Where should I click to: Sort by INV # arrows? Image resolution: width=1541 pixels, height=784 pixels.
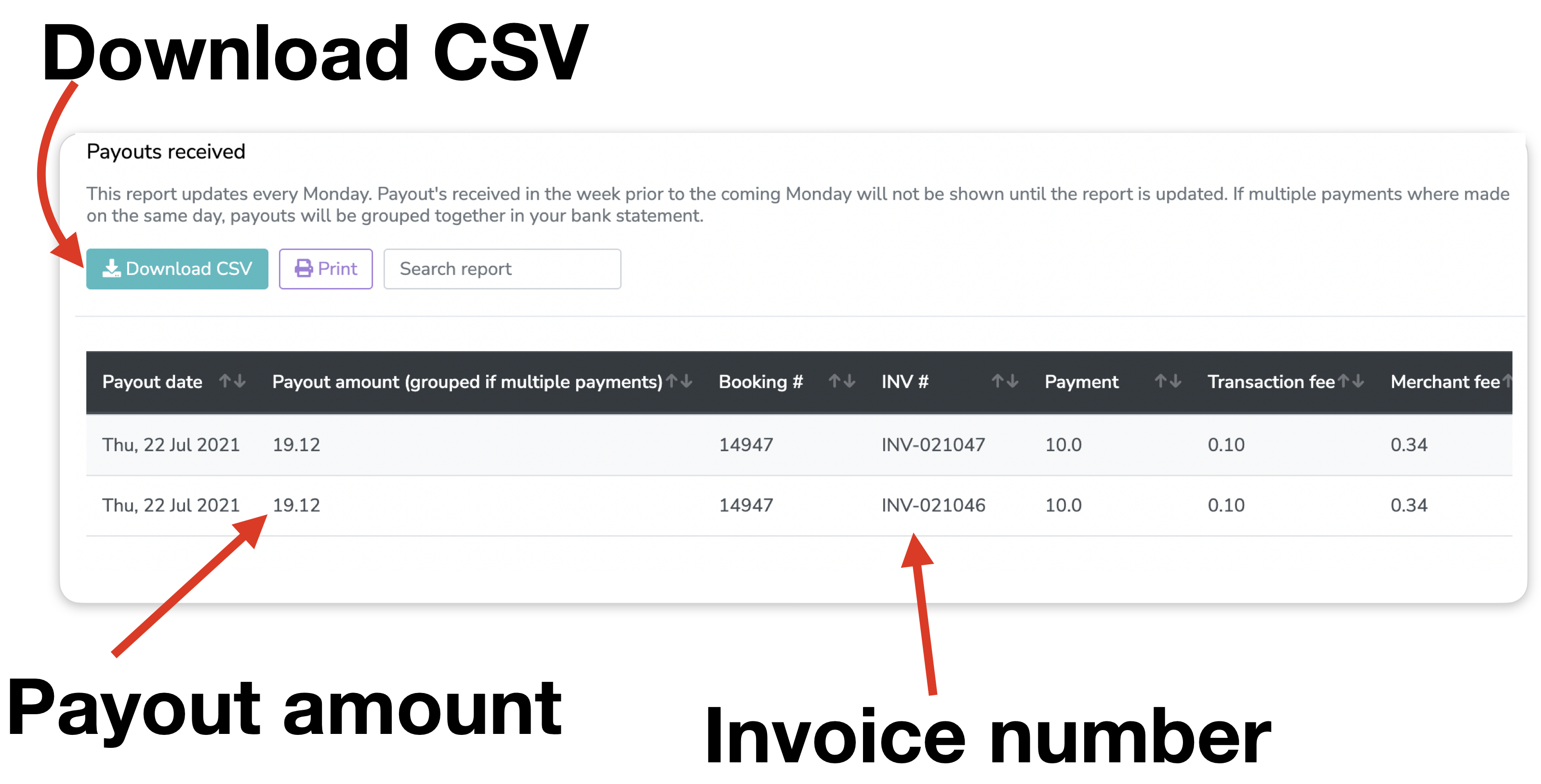click(1004, 381)
